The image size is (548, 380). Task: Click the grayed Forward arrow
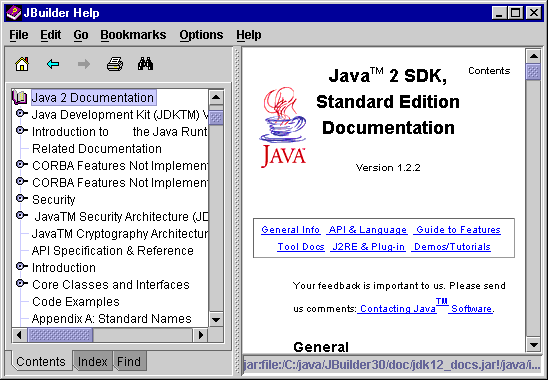84,64
